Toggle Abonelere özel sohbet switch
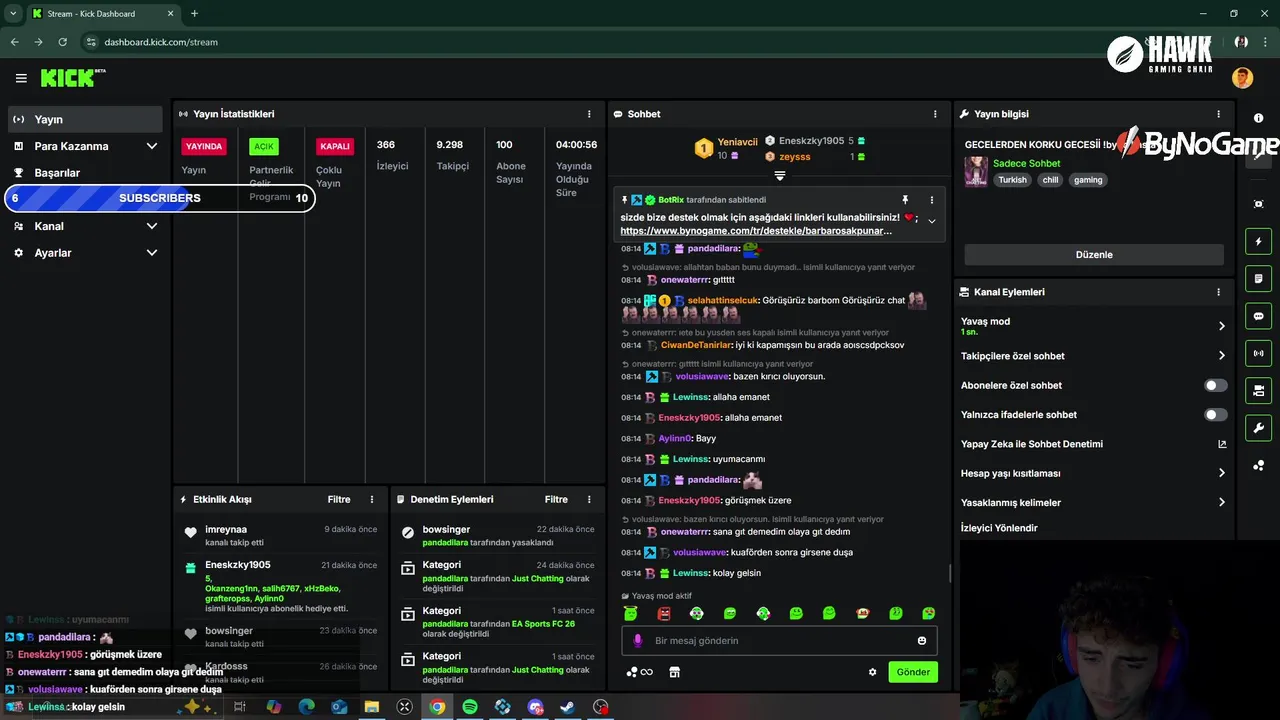Screen dimensions: 1280x720 tap(1215, 385)
